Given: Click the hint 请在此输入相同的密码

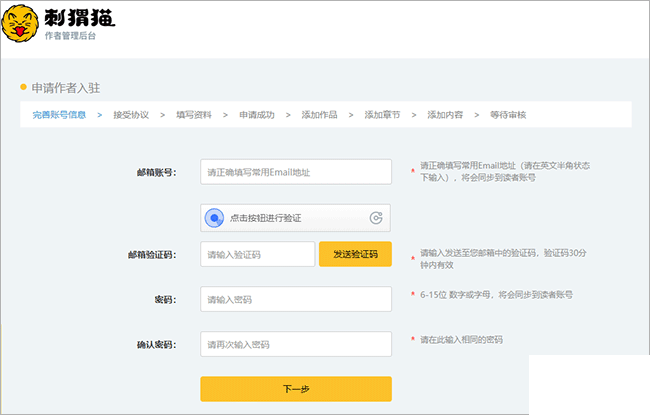Looking at the screenshot, I should tap(461, 340).
